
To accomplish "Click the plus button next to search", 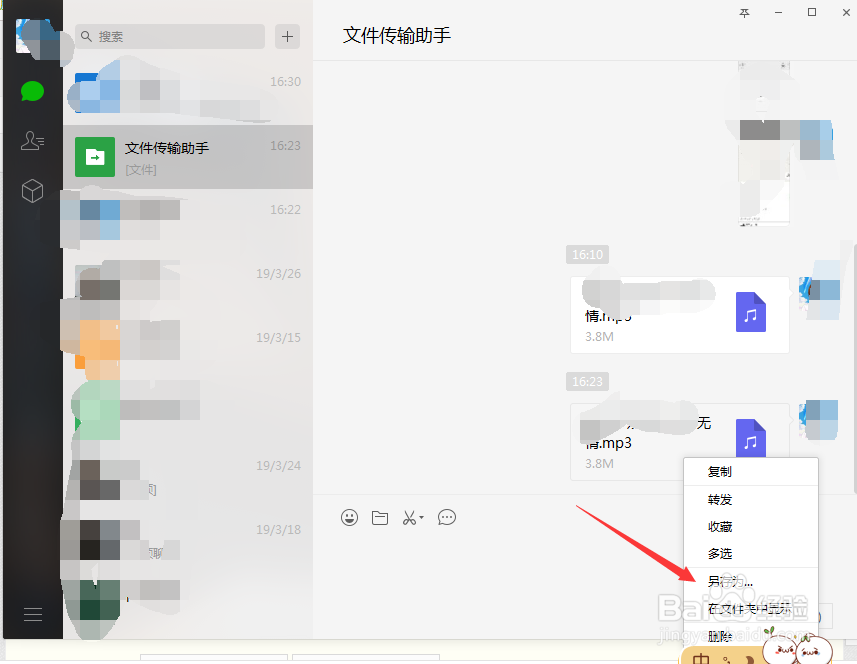I will tap(287, 36).
